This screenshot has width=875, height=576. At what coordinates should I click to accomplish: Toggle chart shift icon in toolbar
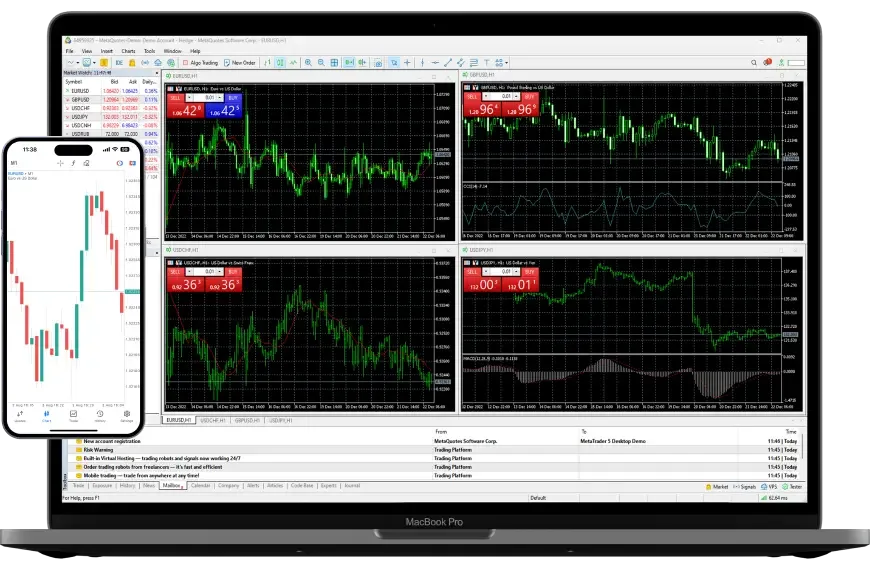pyautogui.click(x=362, y=63)
